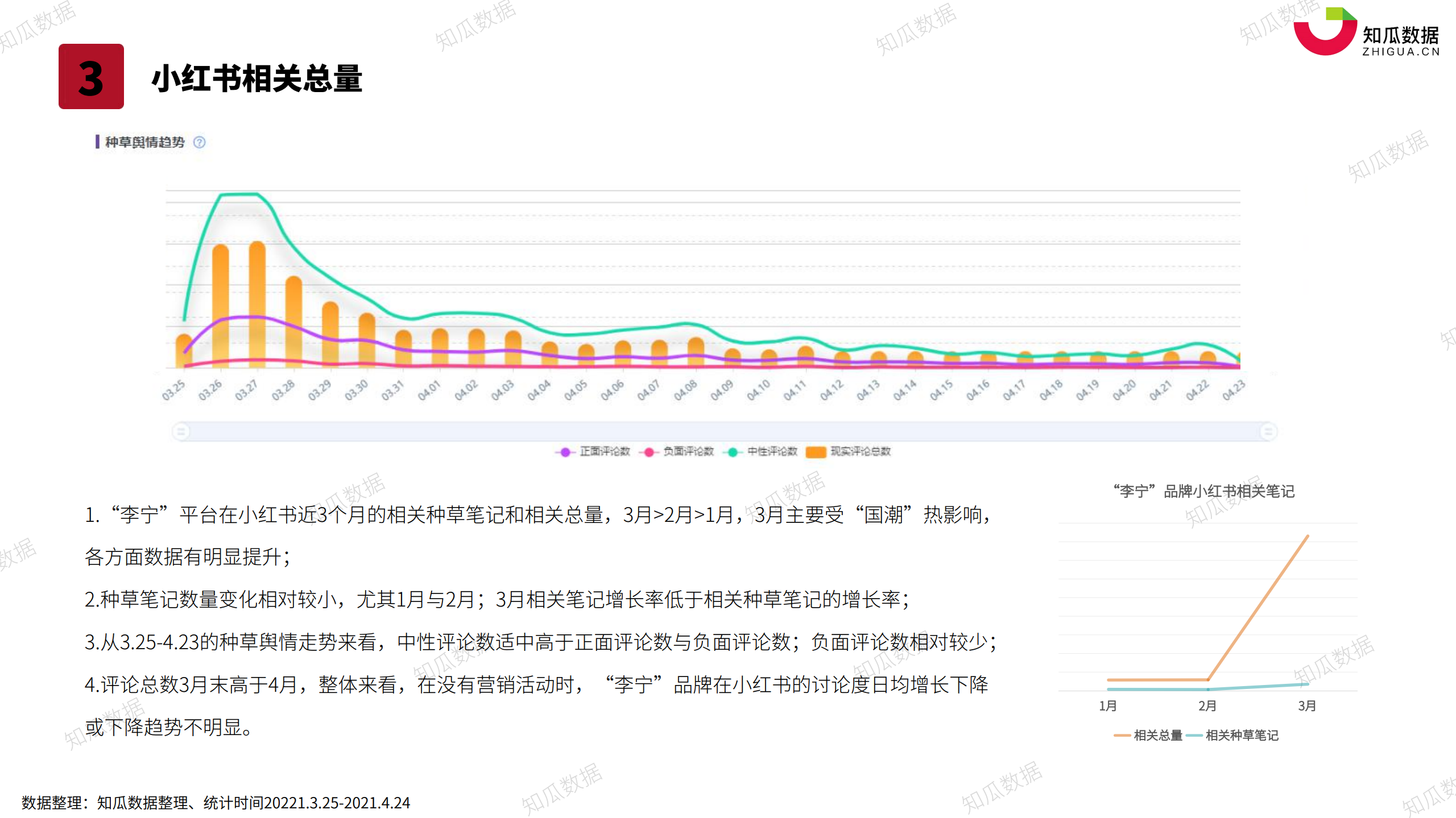Viewport: 1456px width, 818px height.
Task: Click the 04.08 date axis label
Action: click(x=685, y=391)
